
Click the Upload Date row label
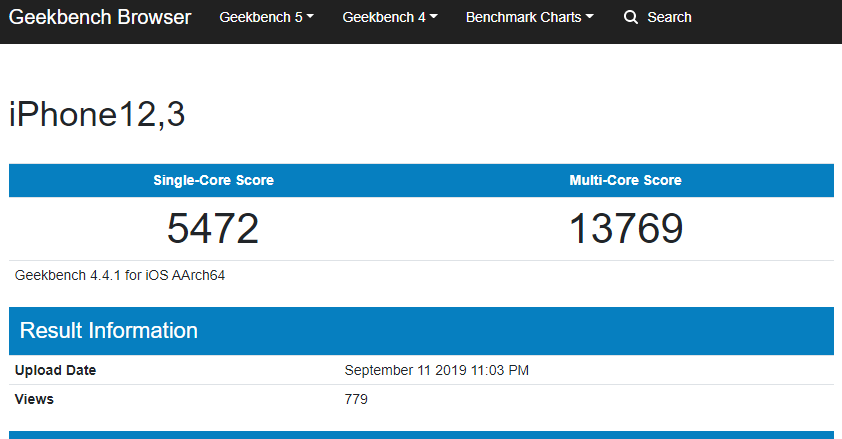coord(55,370)
